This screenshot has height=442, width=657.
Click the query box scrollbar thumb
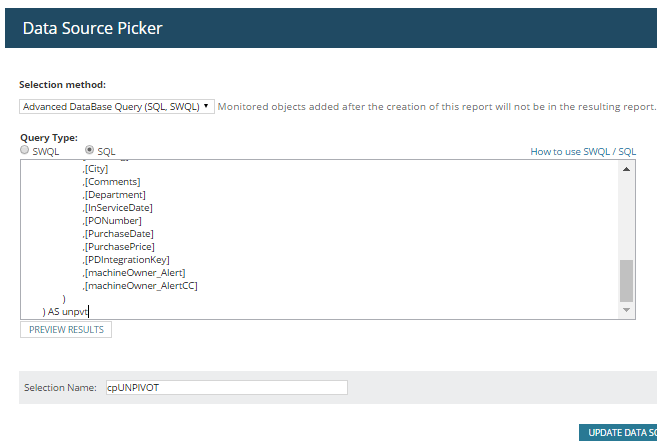(627, 280)
